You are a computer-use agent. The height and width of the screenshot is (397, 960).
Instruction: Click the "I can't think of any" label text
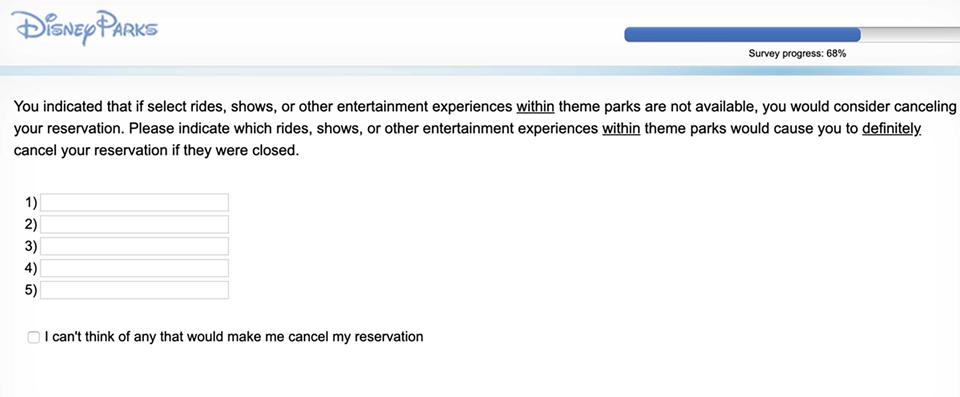[x=234, y=337]
